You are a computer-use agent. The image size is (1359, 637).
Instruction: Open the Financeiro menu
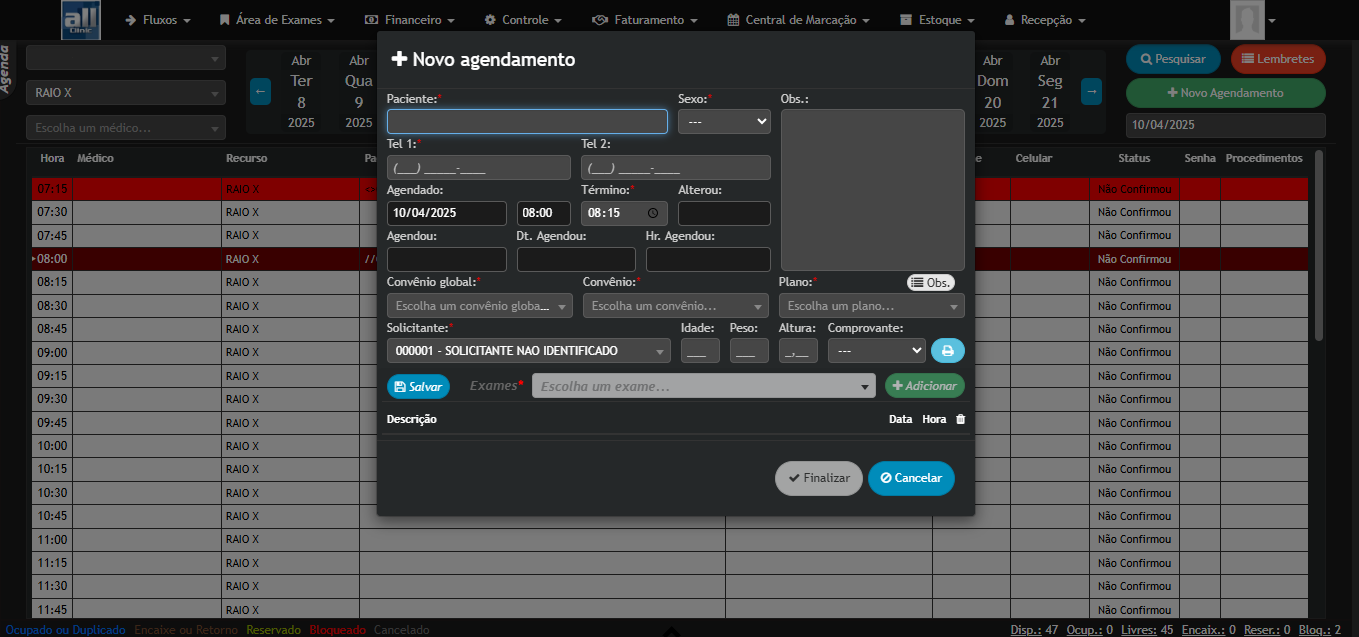click(x=410, y=20)
